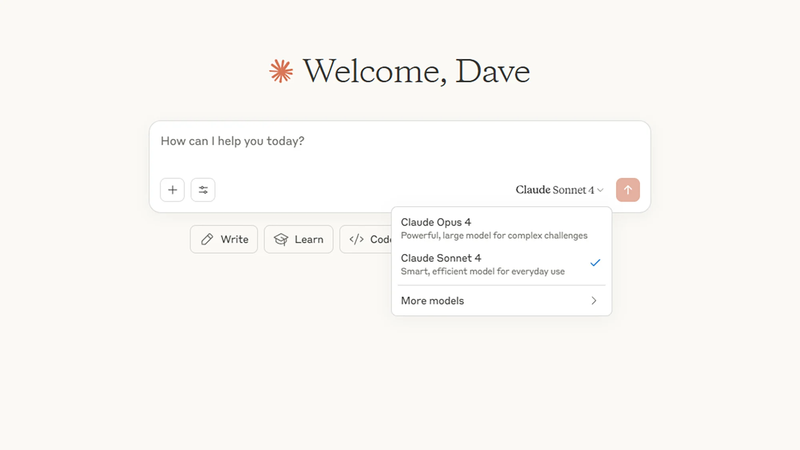
Task: Click the blue checkmark beside Claude Sonnet 4
Action: 595,263
